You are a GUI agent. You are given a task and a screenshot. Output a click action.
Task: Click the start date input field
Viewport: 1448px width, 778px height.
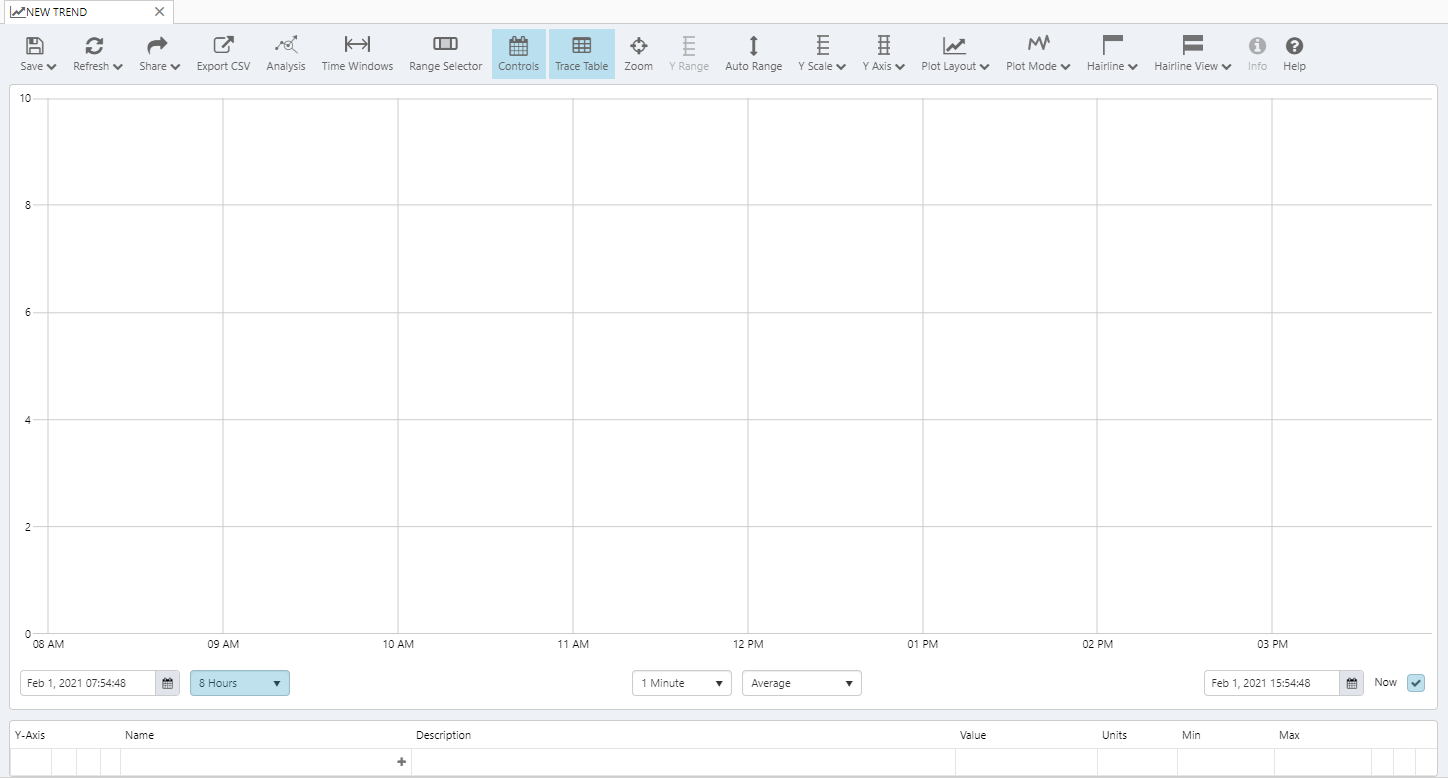click(88, 683)
